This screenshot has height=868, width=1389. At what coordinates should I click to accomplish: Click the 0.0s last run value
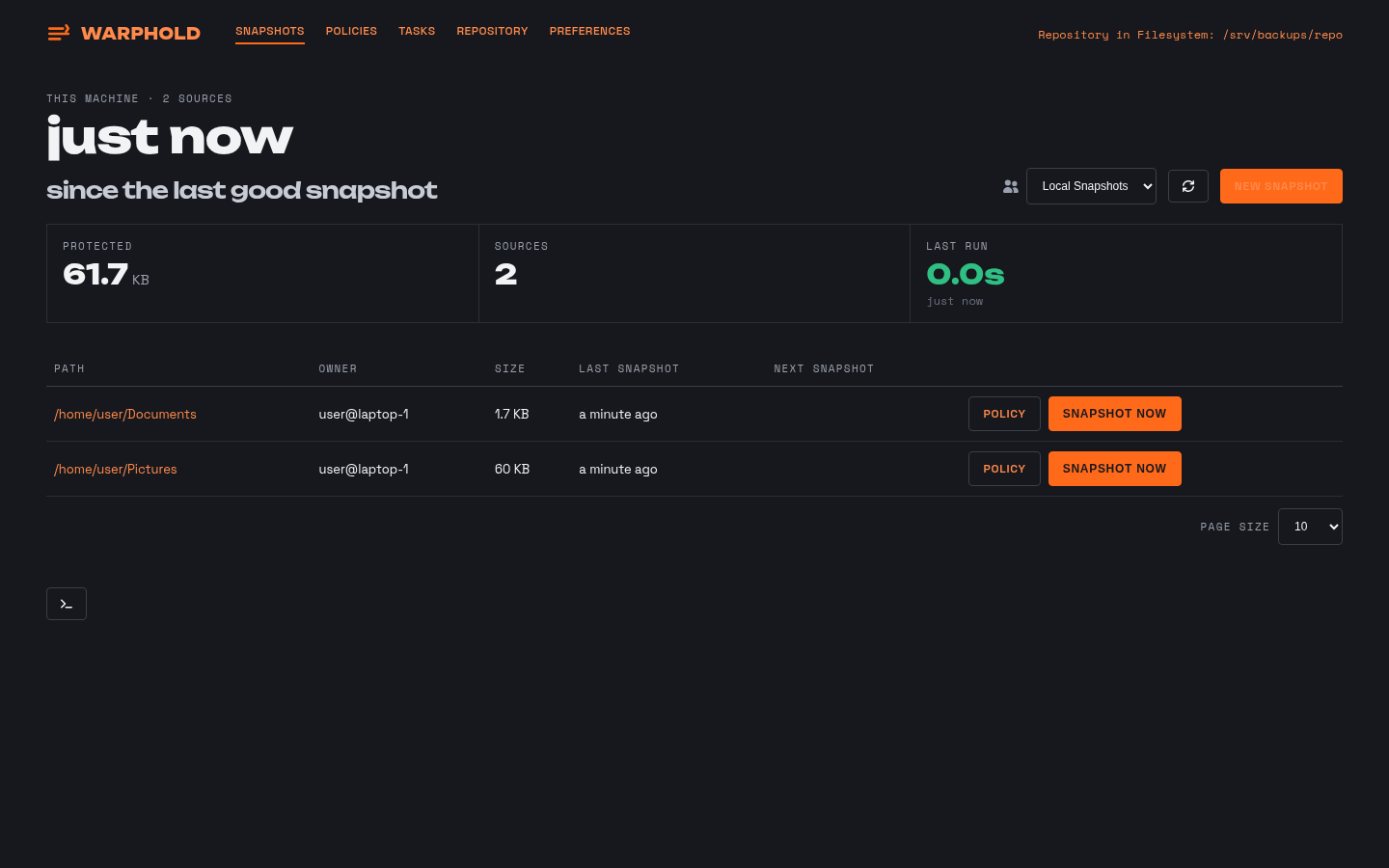(x=966, y=275)
